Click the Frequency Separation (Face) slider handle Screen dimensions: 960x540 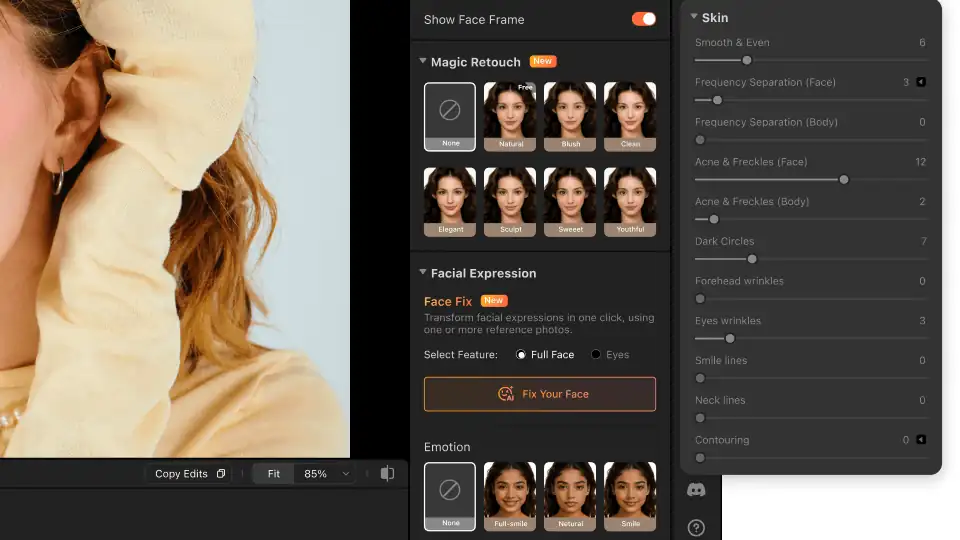click(718, 100)
